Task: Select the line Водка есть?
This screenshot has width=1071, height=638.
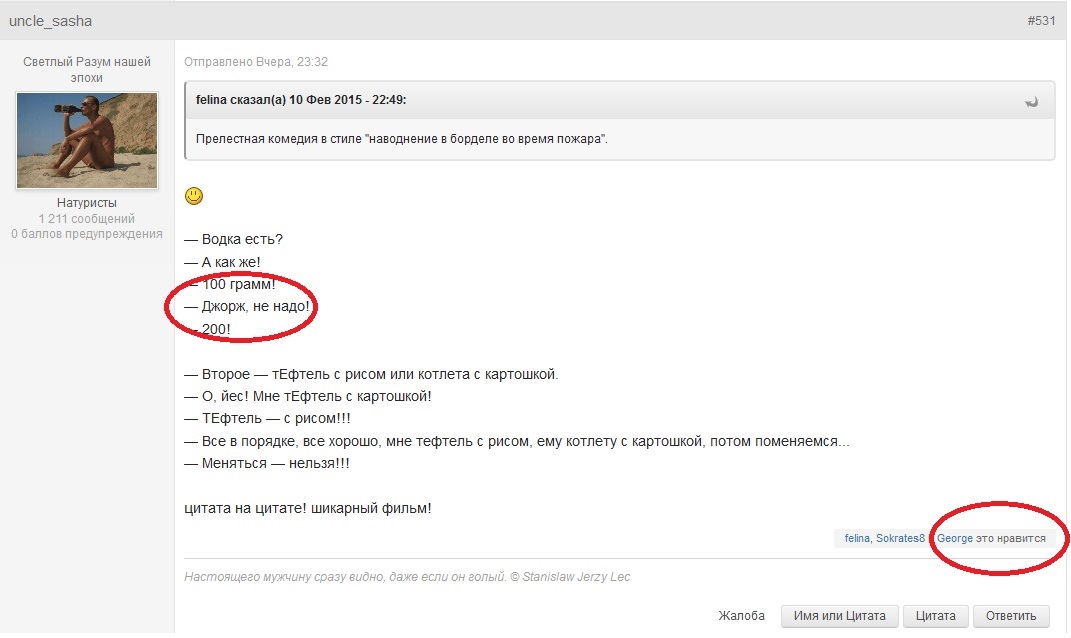Action: click(234, 239)
